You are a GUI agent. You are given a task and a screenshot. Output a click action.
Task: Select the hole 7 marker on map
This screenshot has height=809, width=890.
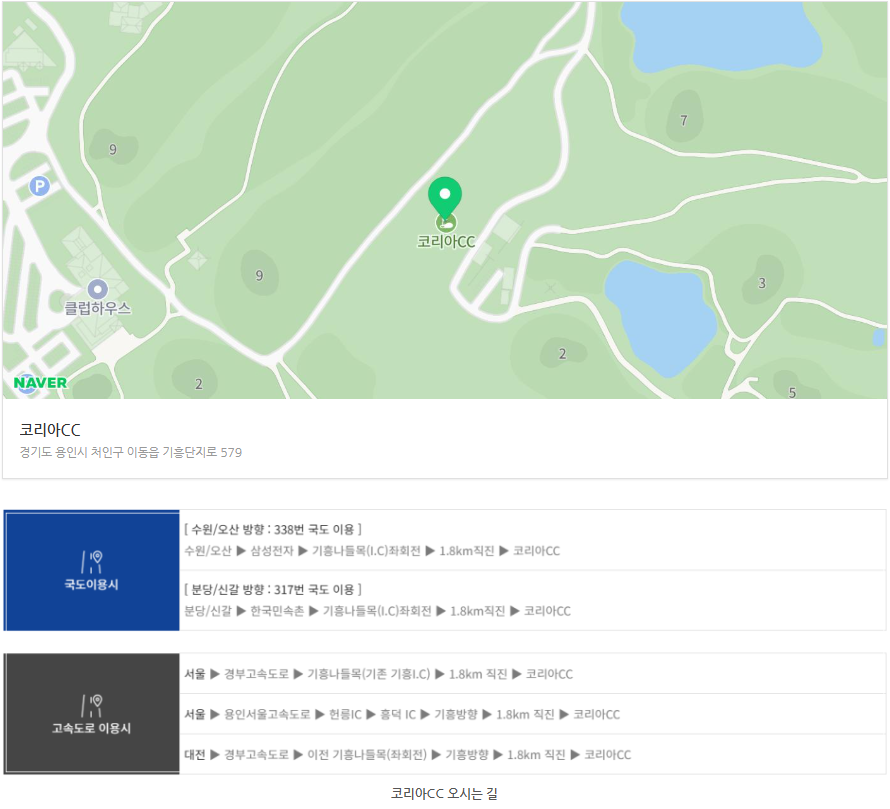coord(684,121)
